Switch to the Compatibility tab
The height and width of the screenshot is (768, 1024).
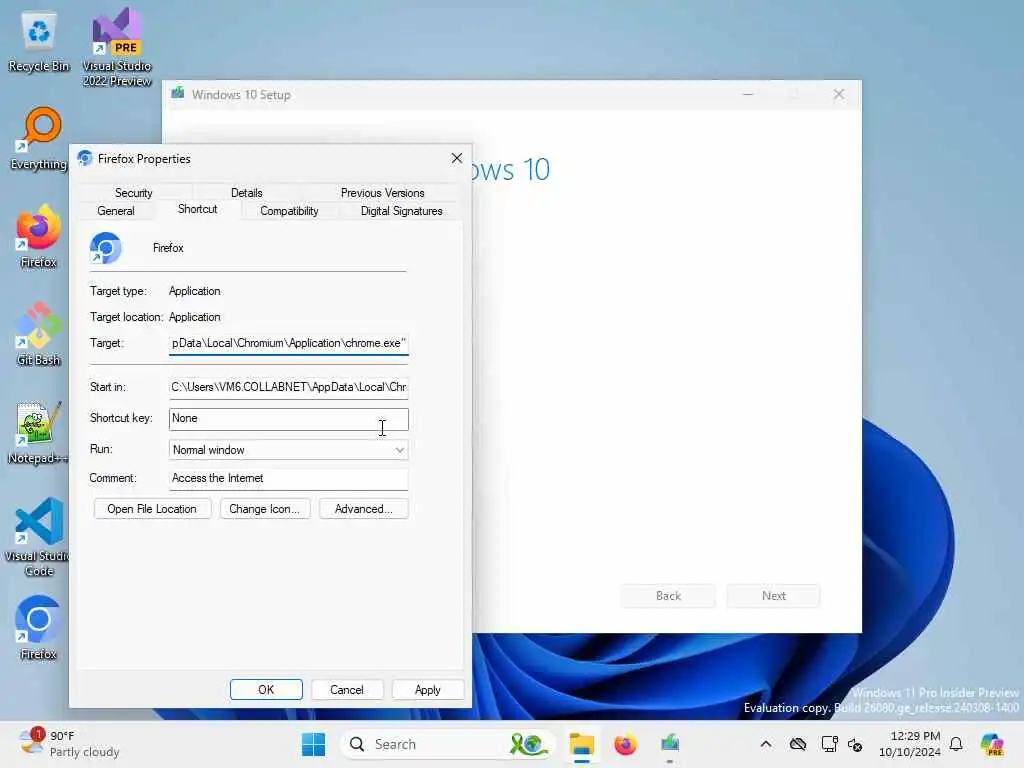pyautogui.click(x=289, y=211)
